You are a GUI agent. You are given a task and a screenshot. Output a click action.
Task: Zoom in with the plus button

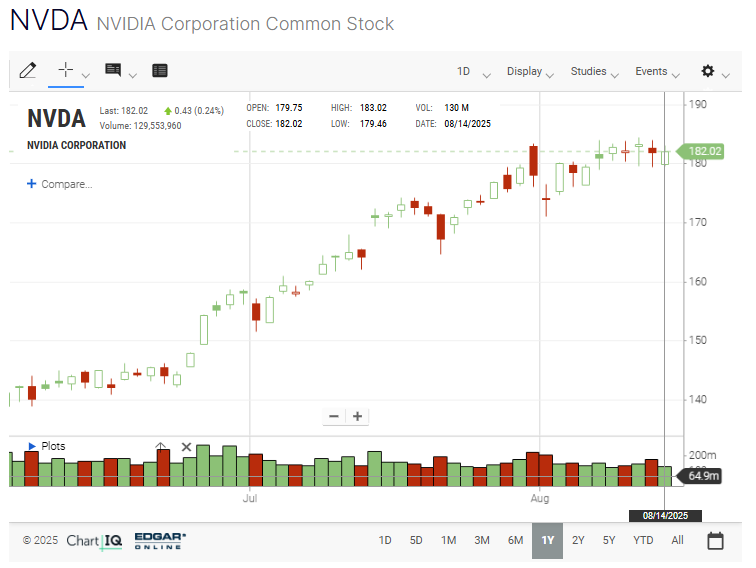[356, 416]
